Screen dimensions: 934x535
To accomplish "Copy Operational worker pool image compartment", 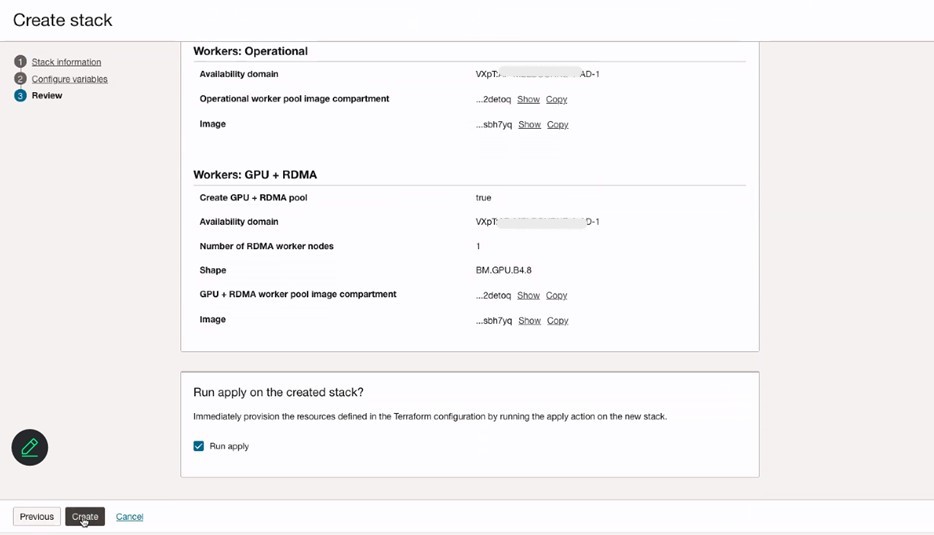I will [x=556, y=100].
